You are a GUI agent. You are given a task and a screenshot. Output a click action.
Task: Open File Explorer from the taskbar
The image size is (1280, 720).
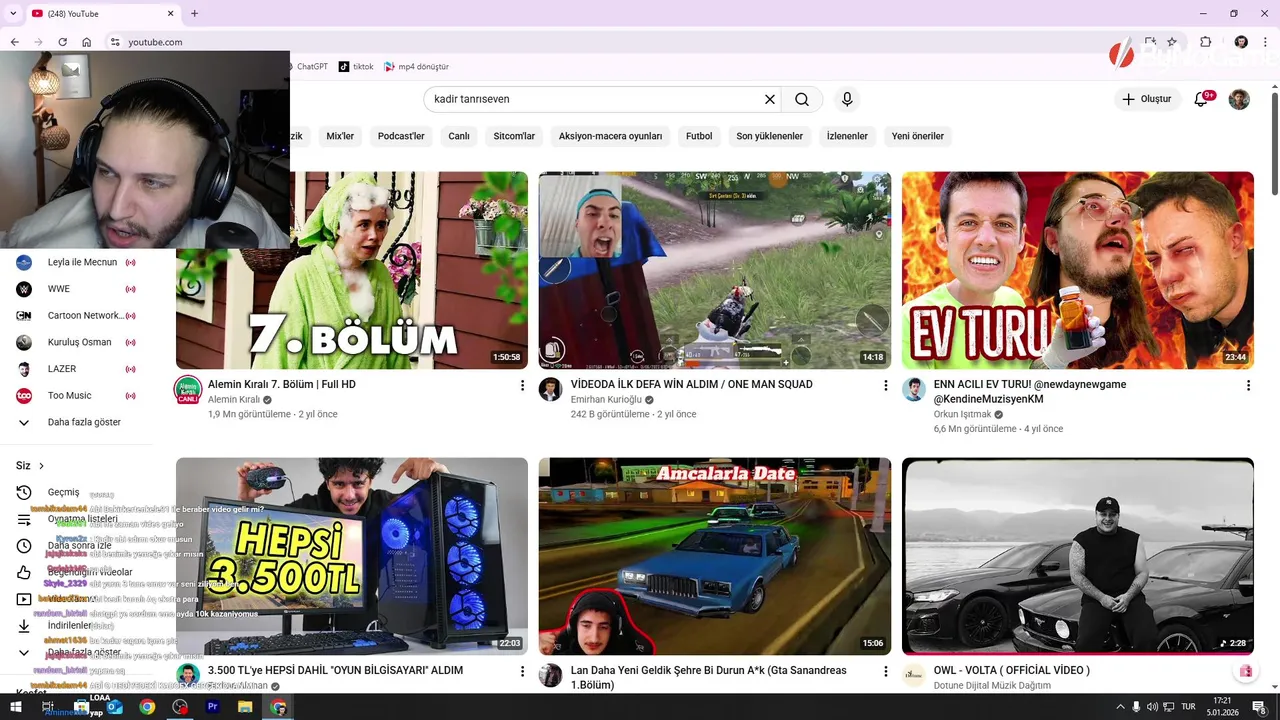point(245,707)
